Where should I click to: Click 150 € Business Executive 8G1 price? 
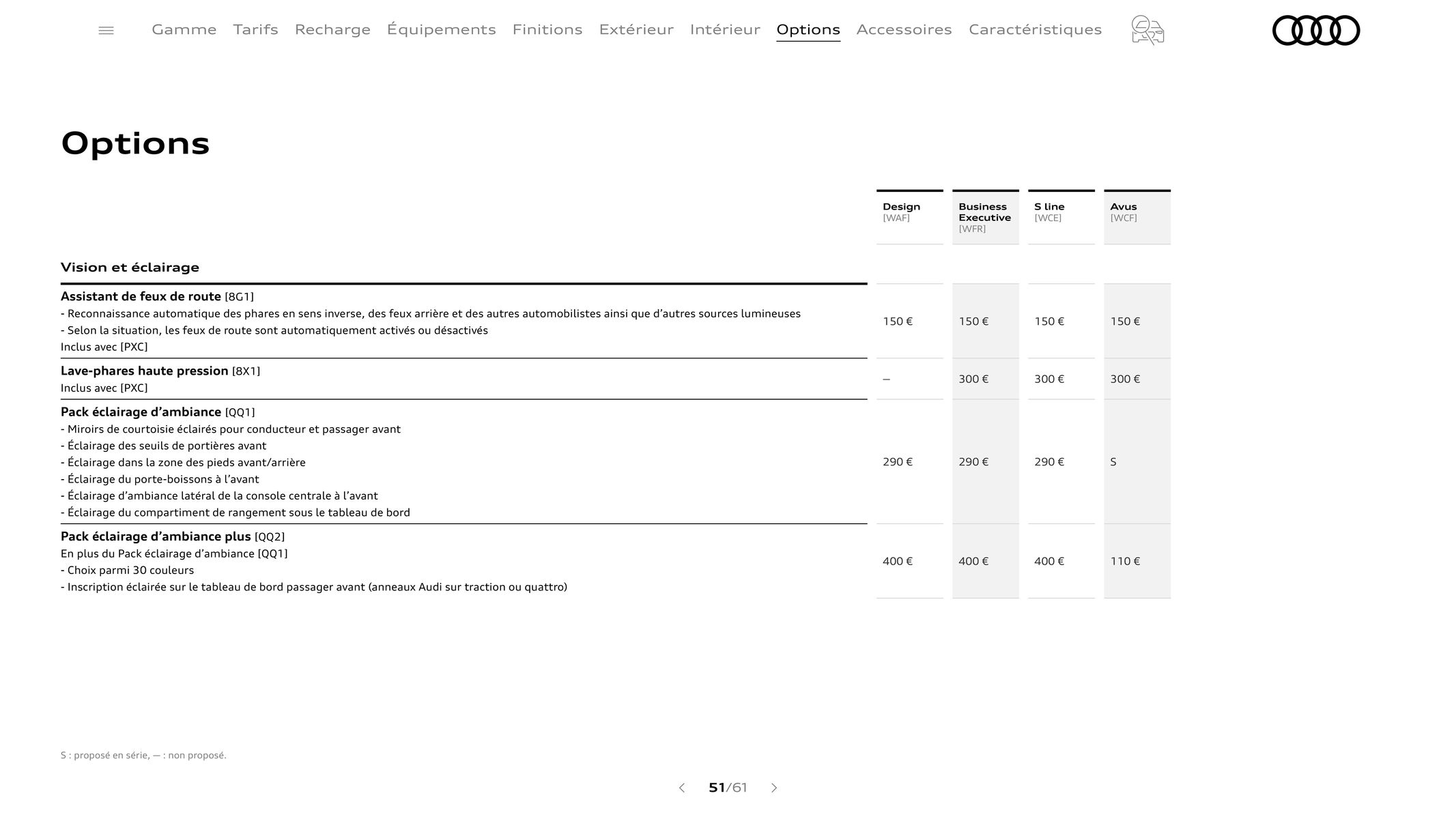tap(973, 321)
